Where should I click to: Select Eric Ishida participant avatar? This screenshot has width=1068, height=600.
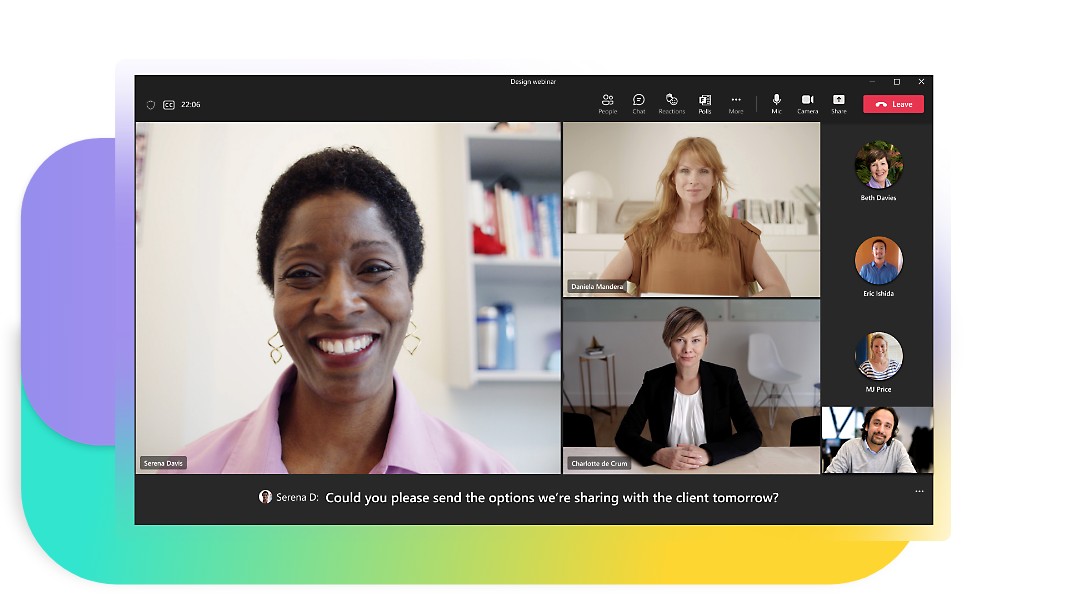(878, 261)
